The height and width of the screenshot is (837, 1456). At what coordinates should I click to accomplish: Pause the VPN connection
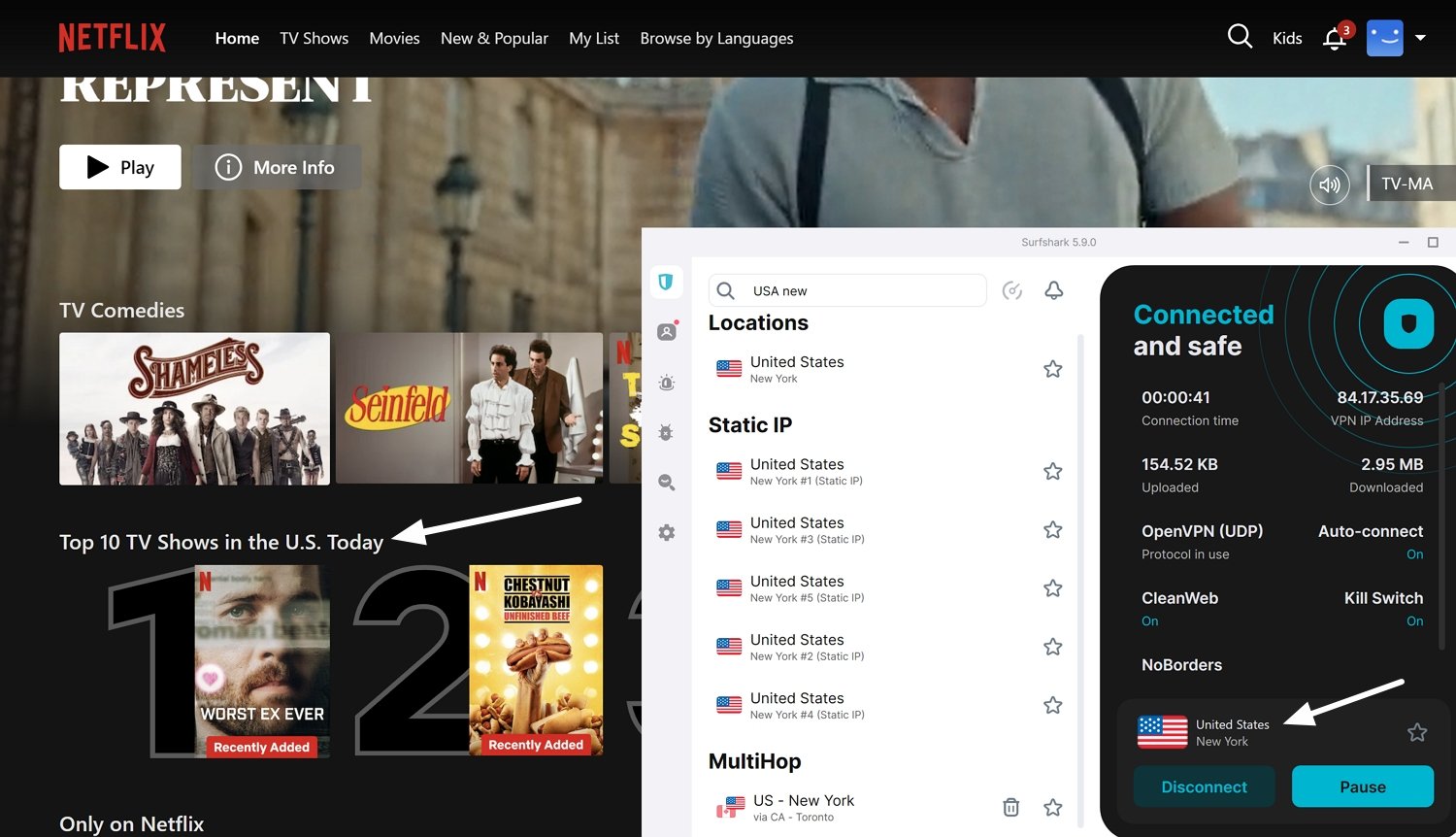click(1363, 787)
